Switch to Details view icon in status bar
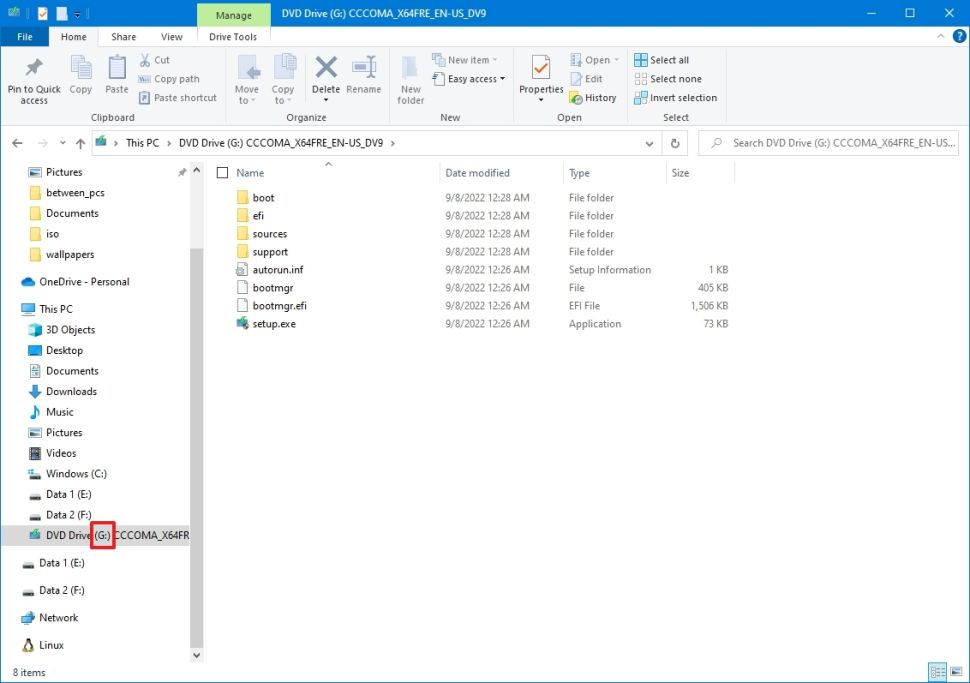Viewport: 970px width, 683px height. (937, 672)
